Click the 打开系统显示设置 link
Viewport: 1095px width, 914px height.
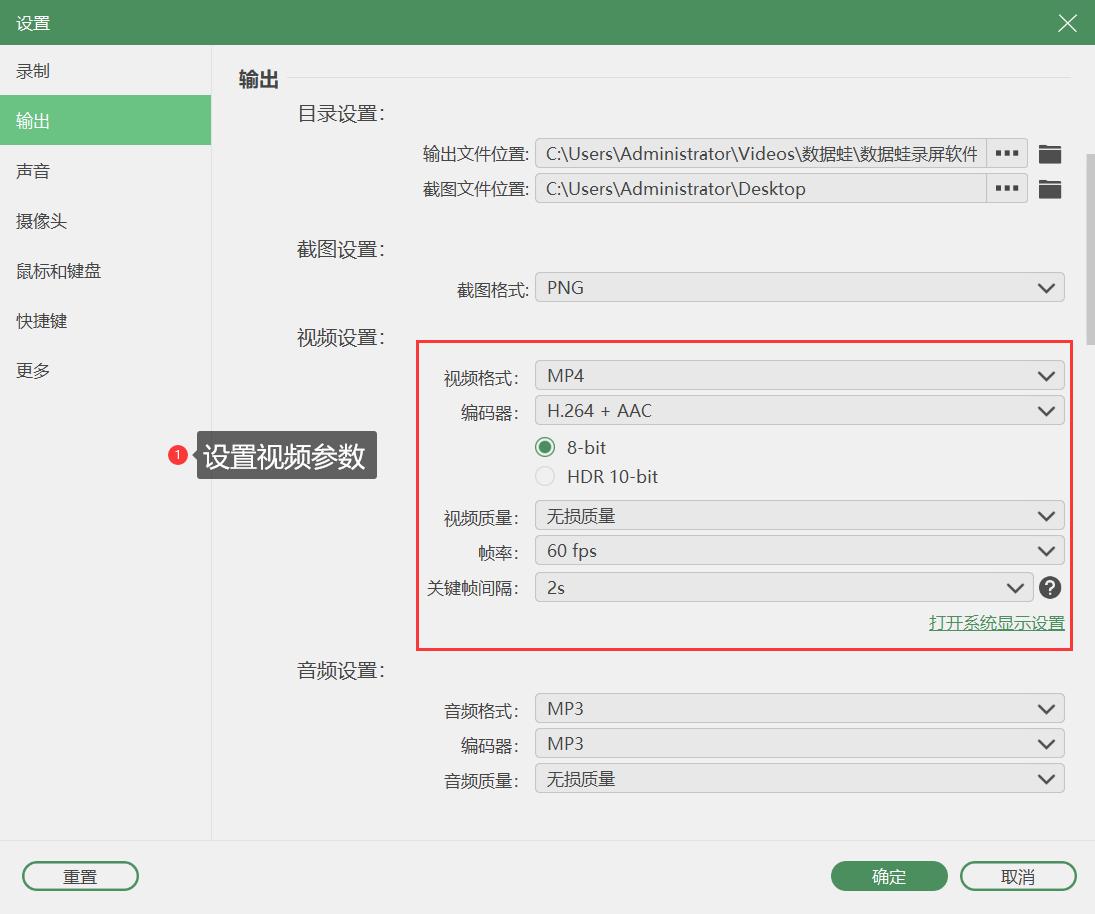pyautogui.click(x=998, y=622)
